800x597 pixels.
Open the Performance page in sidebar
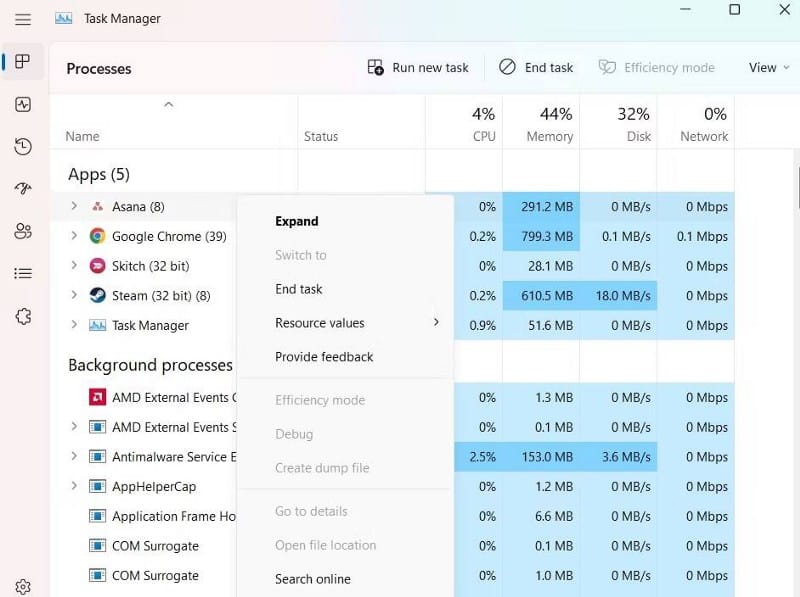click(x=23, y=104)
